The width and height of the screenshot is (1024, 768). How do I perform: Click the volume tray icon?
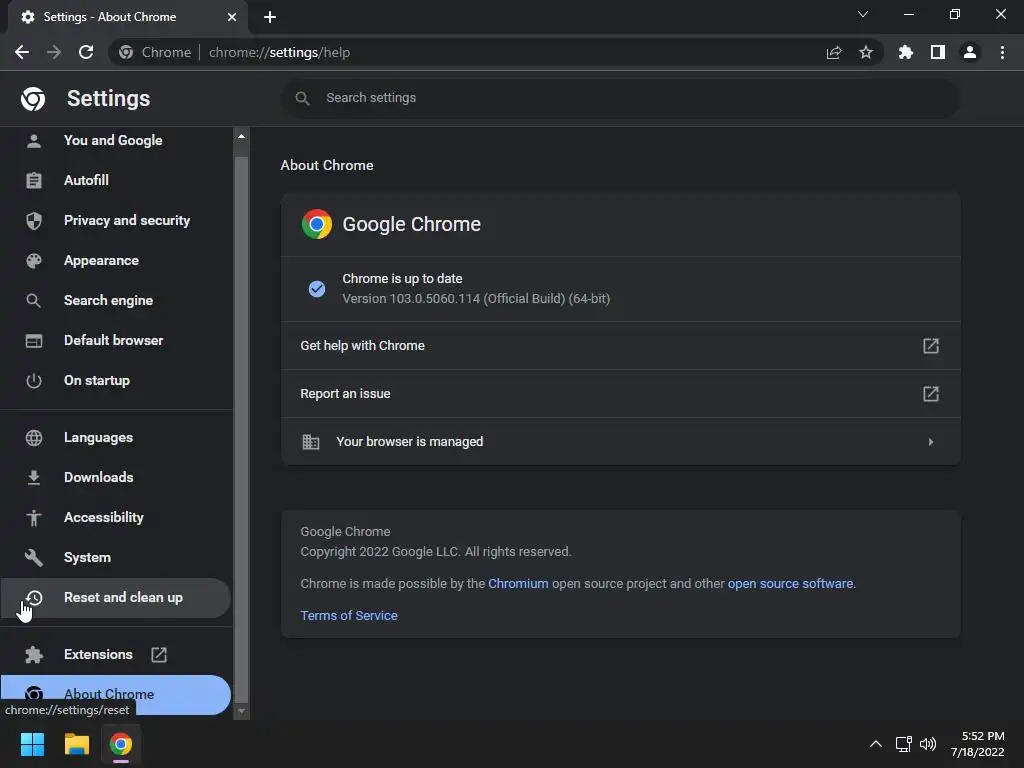click(928, 744)
